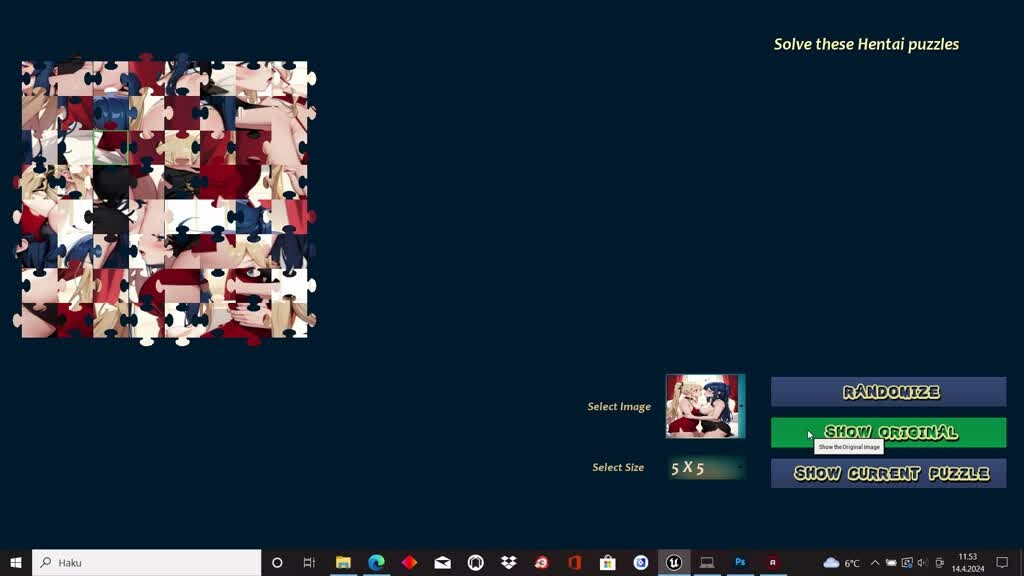The width and height of the screenshot is (1024, 576).
Task: Switch to Unreal Engine in taskbar
Action: click(674, 563)
